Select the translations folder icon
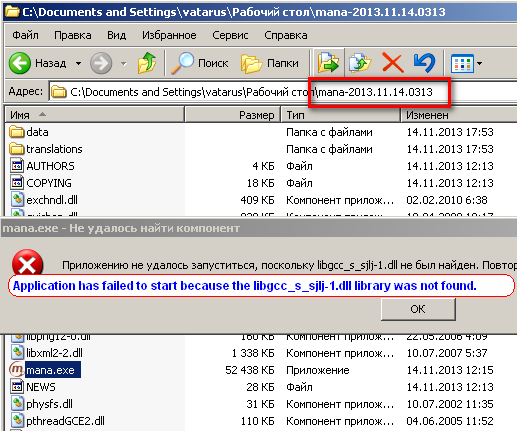The height and width of the screenshot is (431, 517). pyautogui.click(x=17, y=149)
